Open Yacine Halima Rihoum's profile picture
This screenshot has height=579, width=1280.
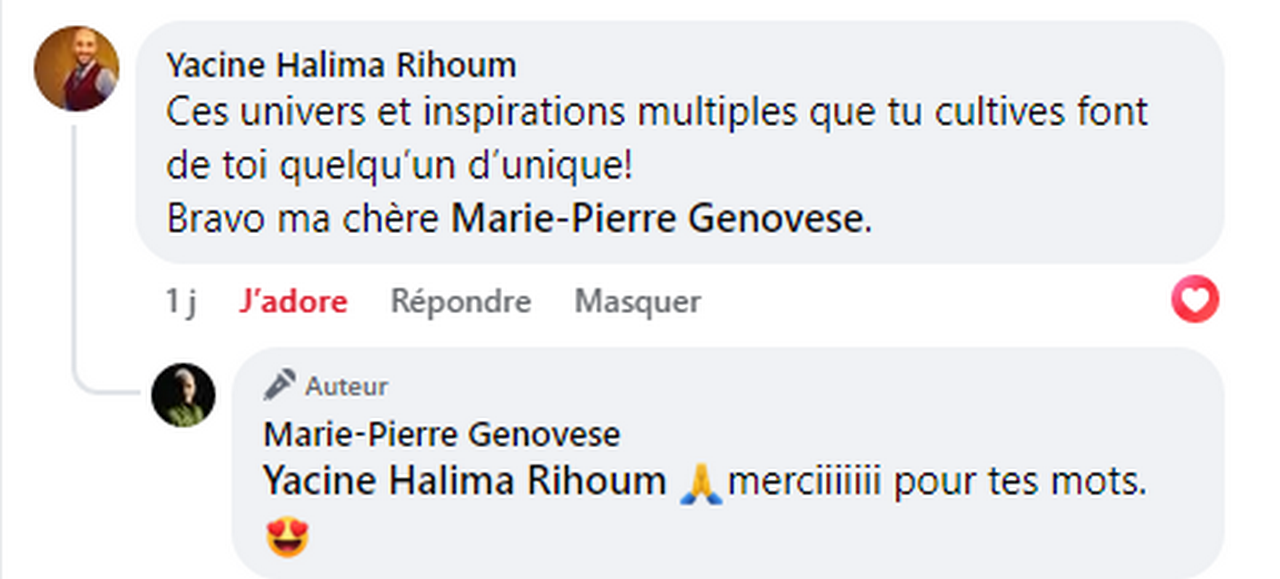click(x=77, y=68)
